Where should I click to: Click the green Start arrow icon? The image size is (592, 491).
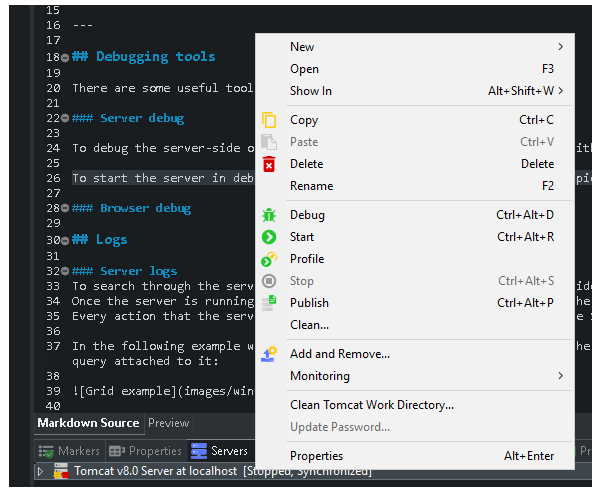269,237
